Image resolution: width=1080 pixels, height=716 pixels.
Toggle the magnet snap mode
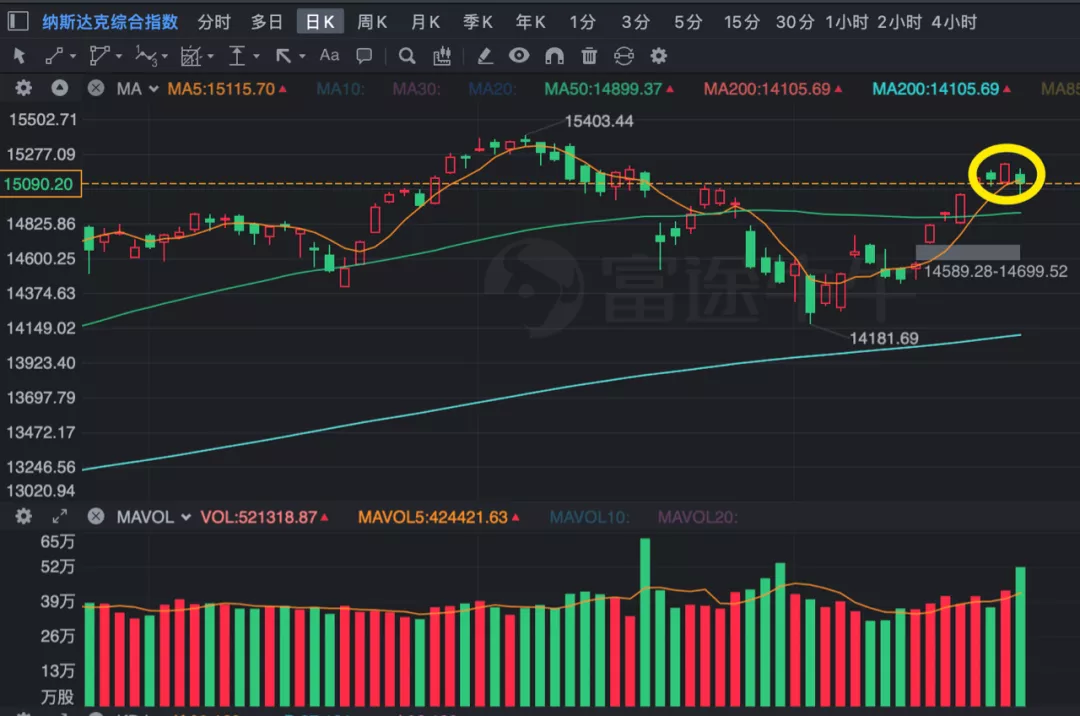[554, 56]
